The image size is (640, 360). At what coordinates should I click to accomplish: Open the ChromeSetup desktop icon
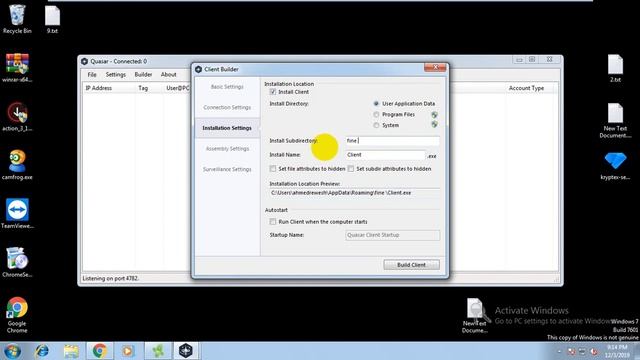(17, 262)
